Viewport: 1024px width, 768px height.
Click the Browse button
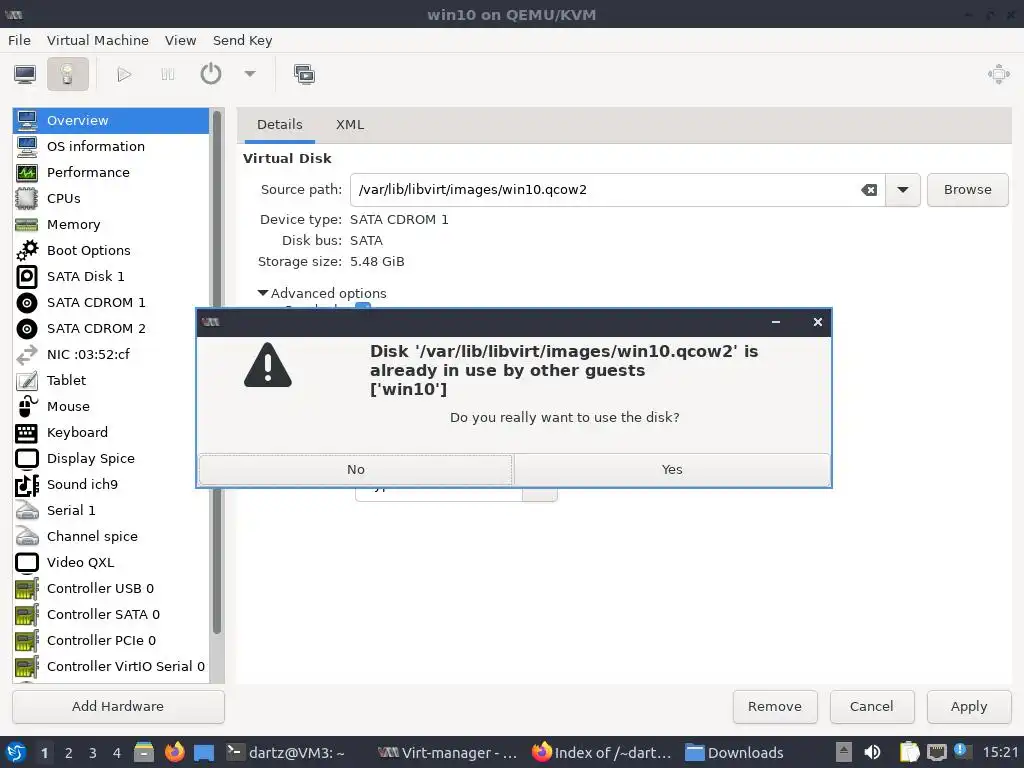pyautogui.click(x=967, y=190)
